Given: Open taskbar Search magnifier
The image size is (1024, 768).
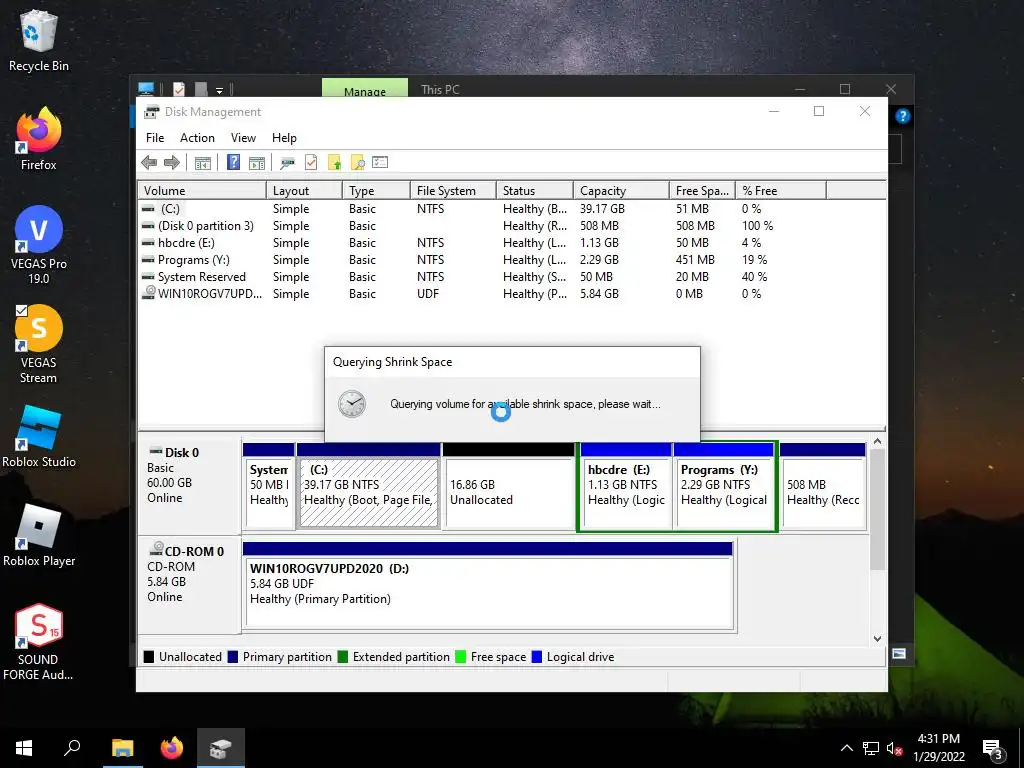Looking at the screenshot, I should pyautogui.click(x=72, y=748).
